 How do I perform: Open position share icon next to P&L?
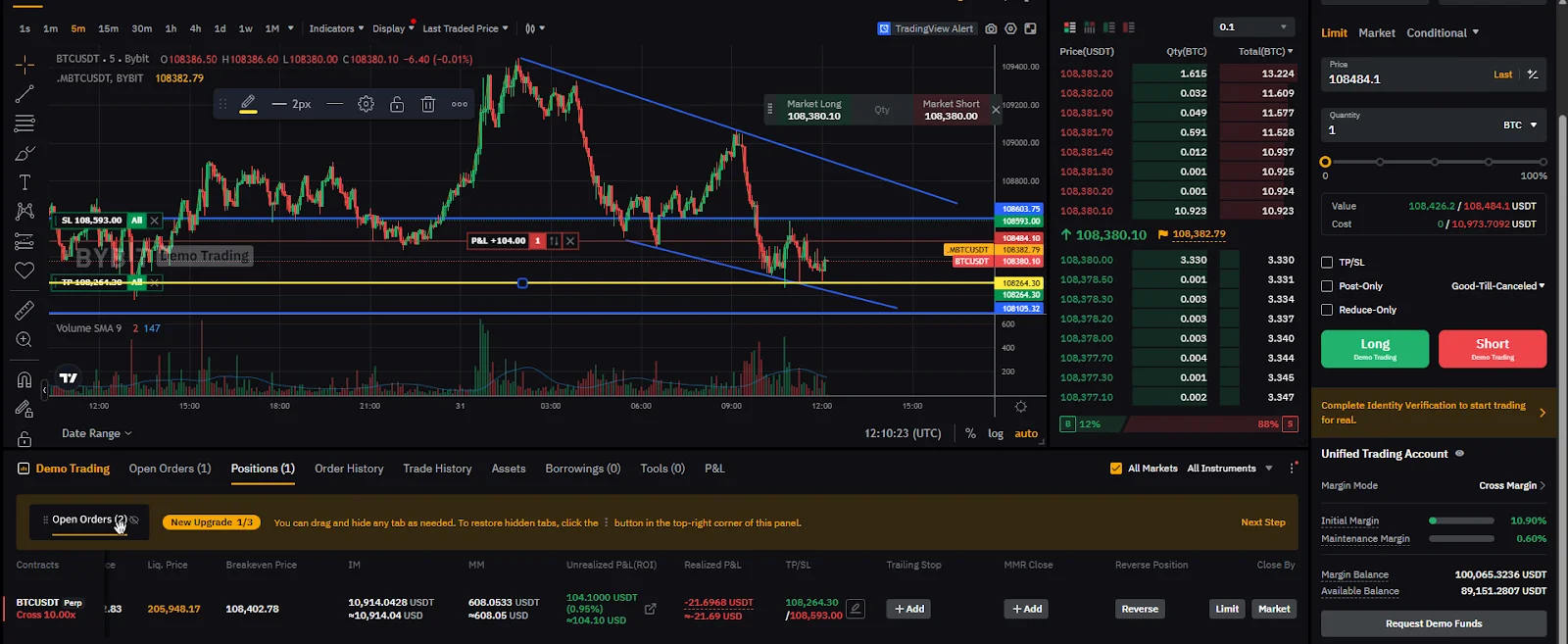[x=650, y=609]
